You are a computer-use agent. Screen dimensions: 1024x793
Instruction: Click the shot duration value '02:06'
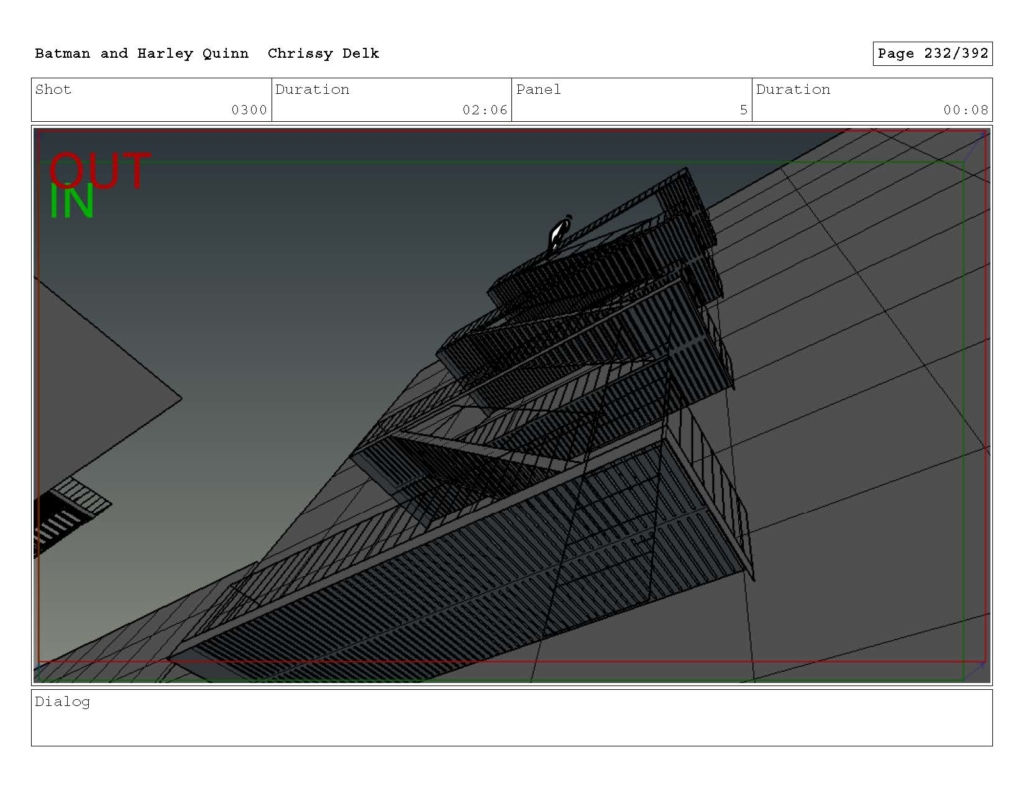click(485, 110)
